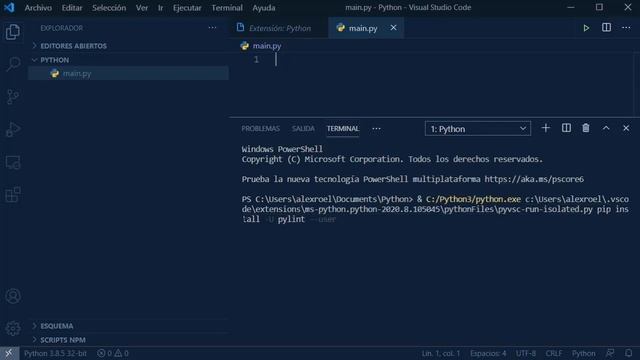
Task: Open the Ejecutar menu
Action: tap(187, 7)
